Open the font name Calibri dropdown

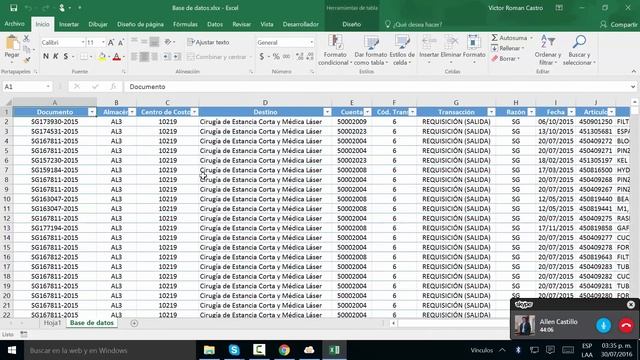83,42
